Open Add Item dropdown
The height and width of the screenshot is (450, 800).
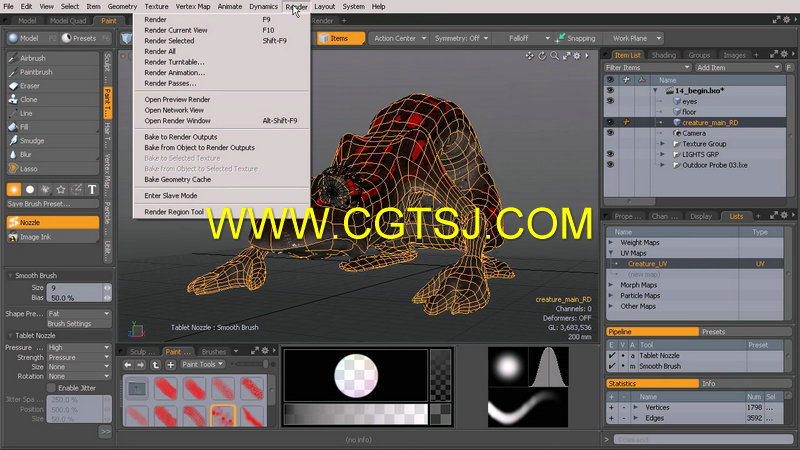[x=737, y=67]
